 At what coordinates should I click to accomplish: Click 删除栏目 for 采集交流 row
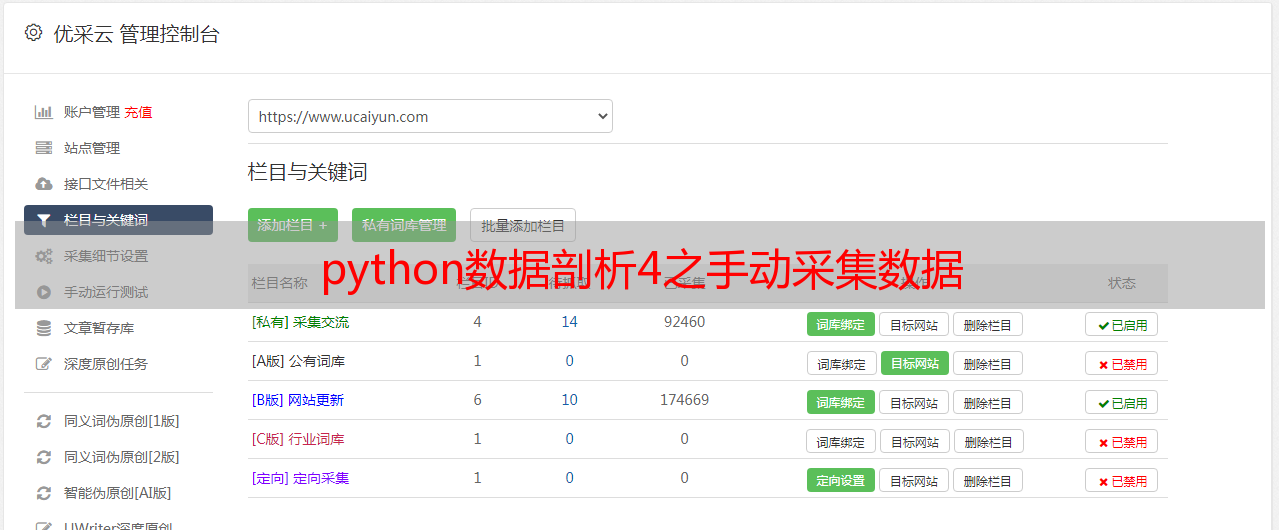click(x=988, y=324)
